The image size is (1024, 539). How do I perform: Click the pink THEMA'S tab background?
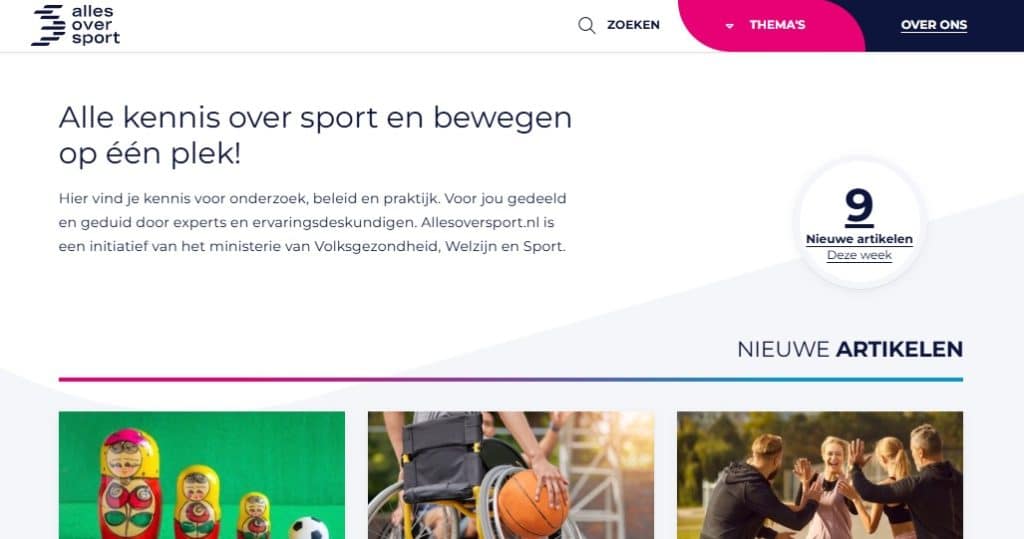point(771,25)
